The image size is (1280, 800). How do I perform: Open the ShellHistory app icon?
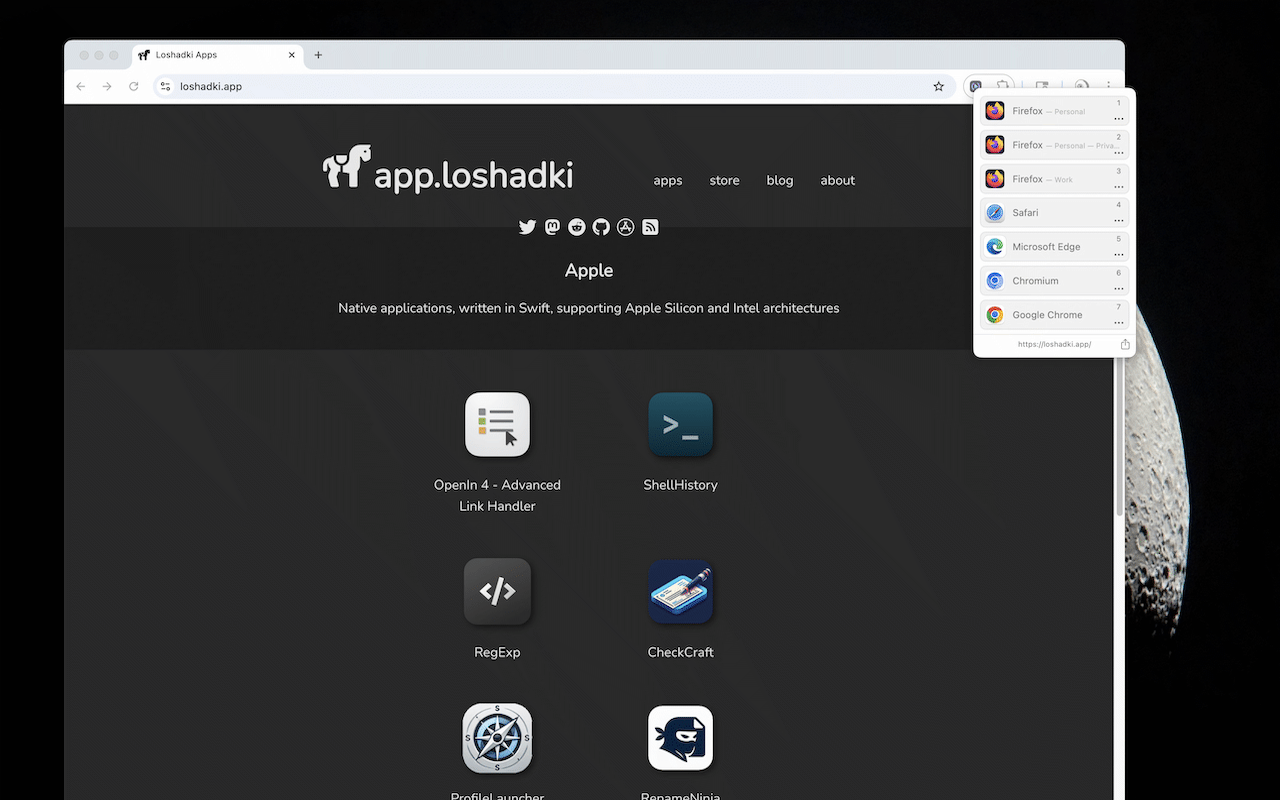[680, 424]
